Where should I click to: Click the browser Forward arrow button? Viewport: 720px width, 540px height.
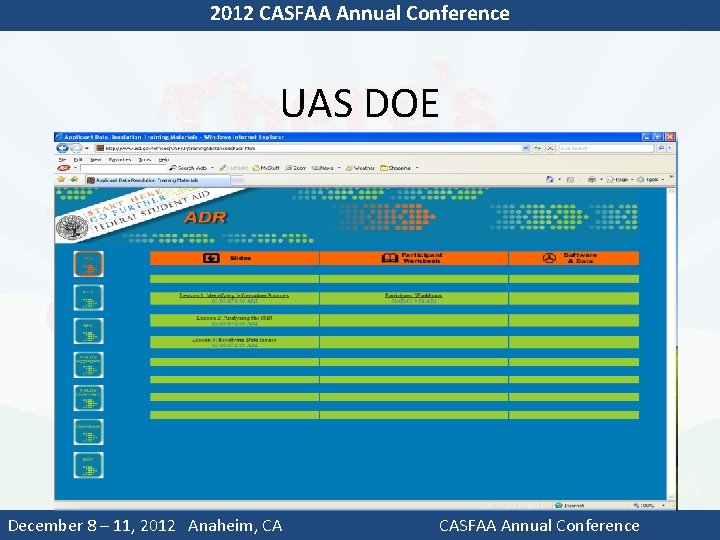[76, 148]
